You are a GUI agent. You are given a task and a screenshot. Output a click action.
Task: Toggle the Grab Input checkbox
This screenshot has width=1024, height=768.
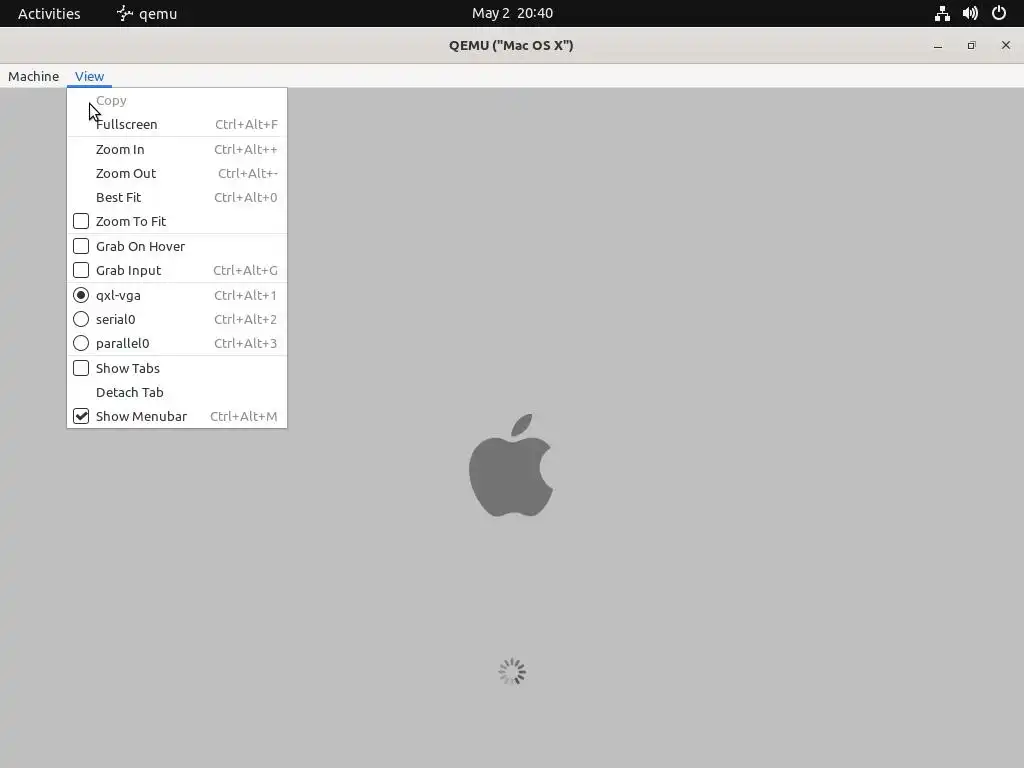[x=81, y=270]
